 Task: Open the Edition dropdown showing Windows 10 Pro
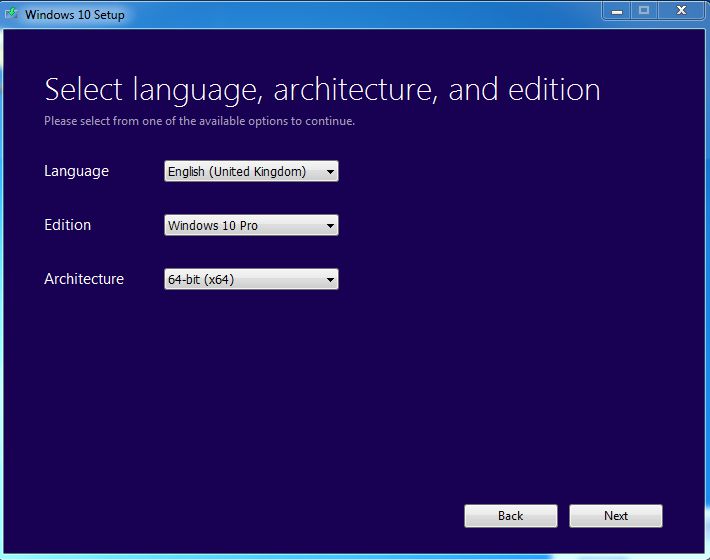pyautogui.click(x=251, y=225)
